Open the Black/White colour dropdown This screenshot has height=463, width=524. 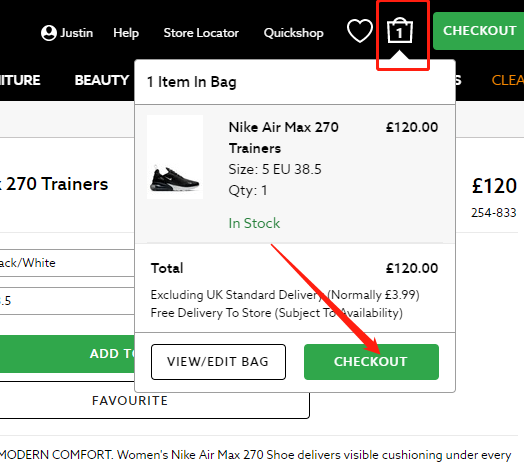[67, 263]
